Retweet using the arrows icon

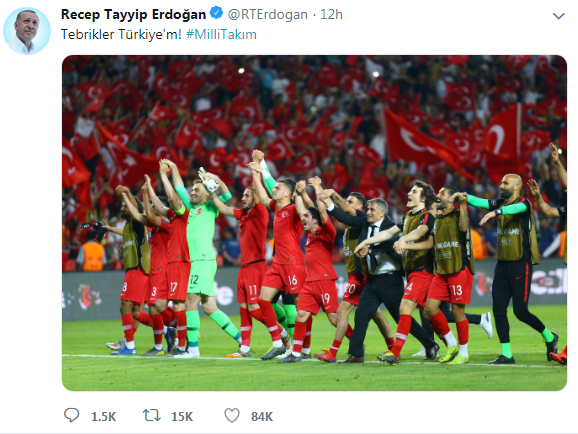(x=152, y=416)
